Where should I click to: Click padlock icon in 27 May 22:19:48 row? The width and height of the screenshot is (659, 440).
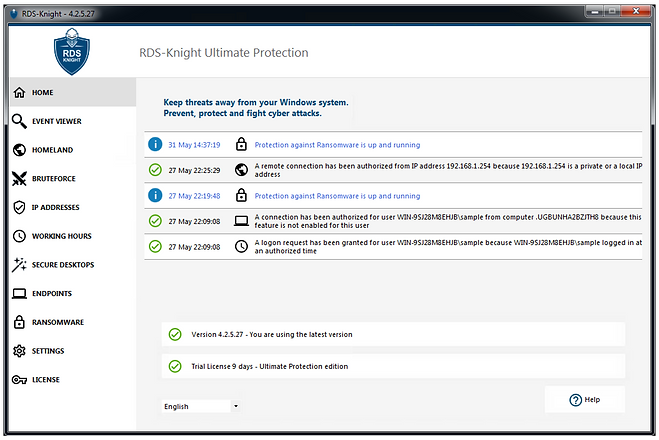(241, 195)
